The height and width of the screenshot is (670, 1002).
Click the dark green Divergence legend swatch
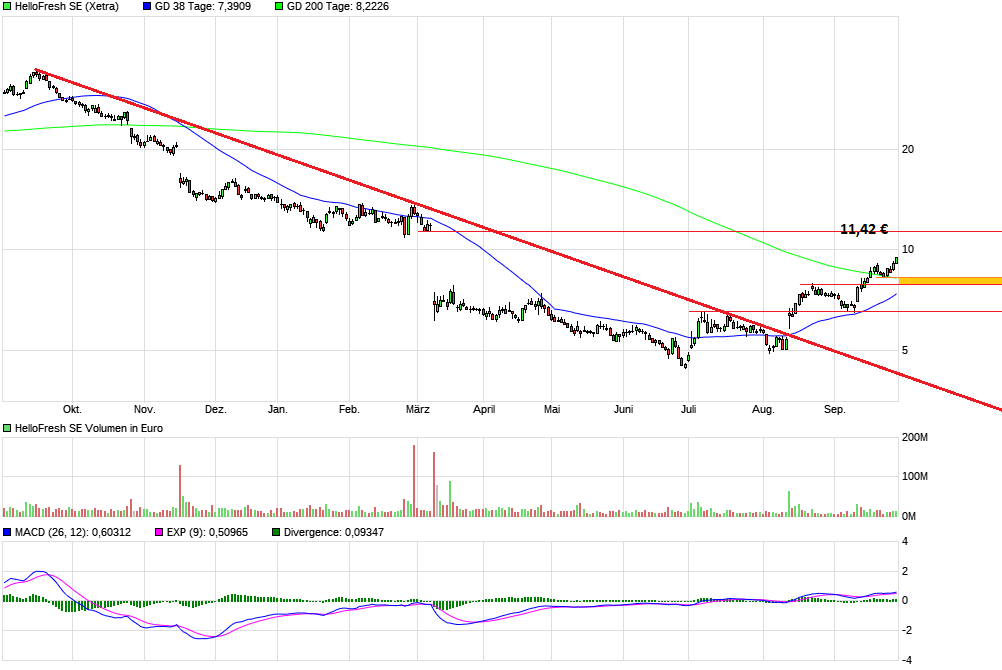[276, 532]
